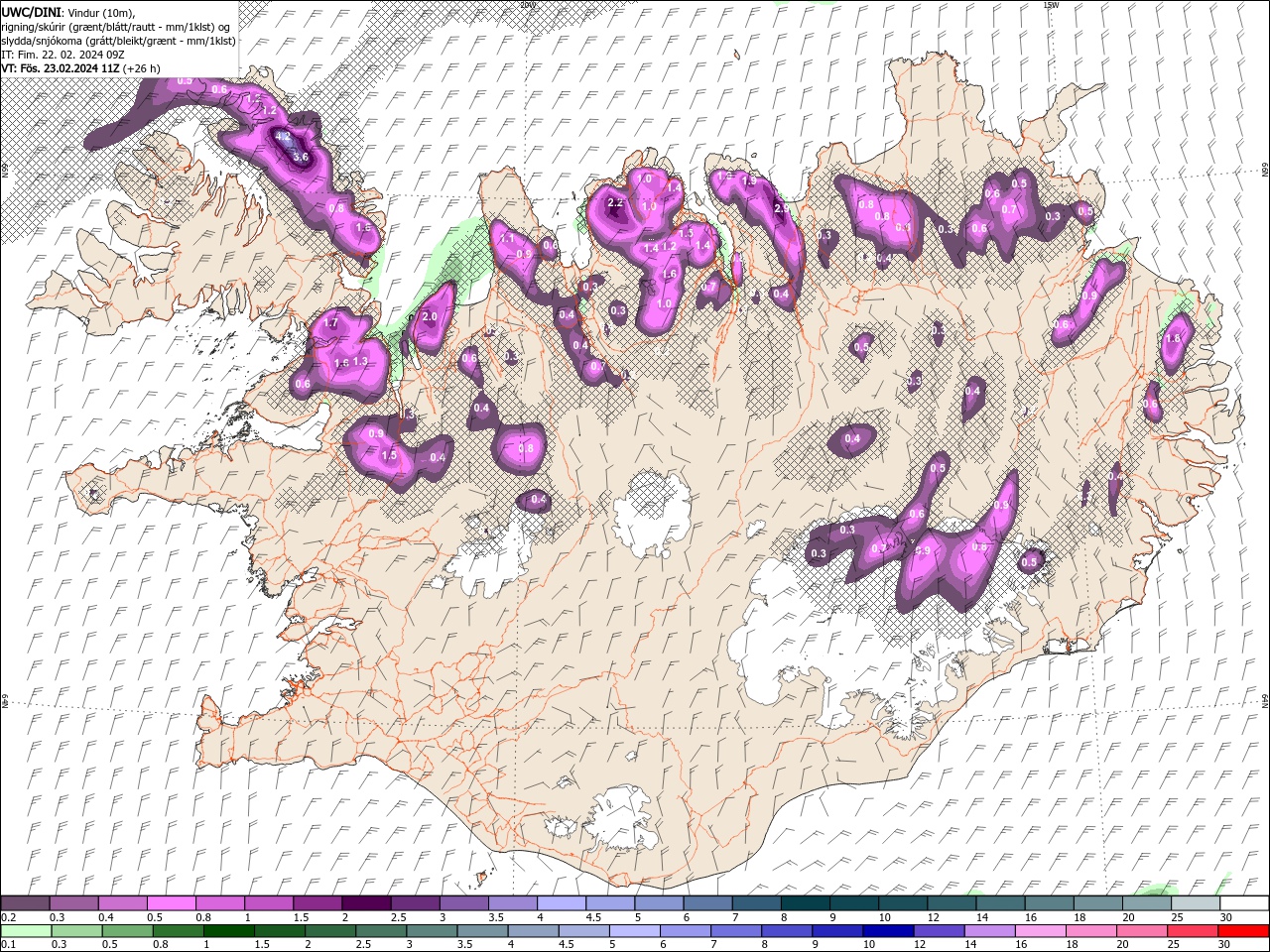Click the pure red rain legend swatch at 30
The width and height of the screenshot is (1270, 952).
pos(1243,931)
